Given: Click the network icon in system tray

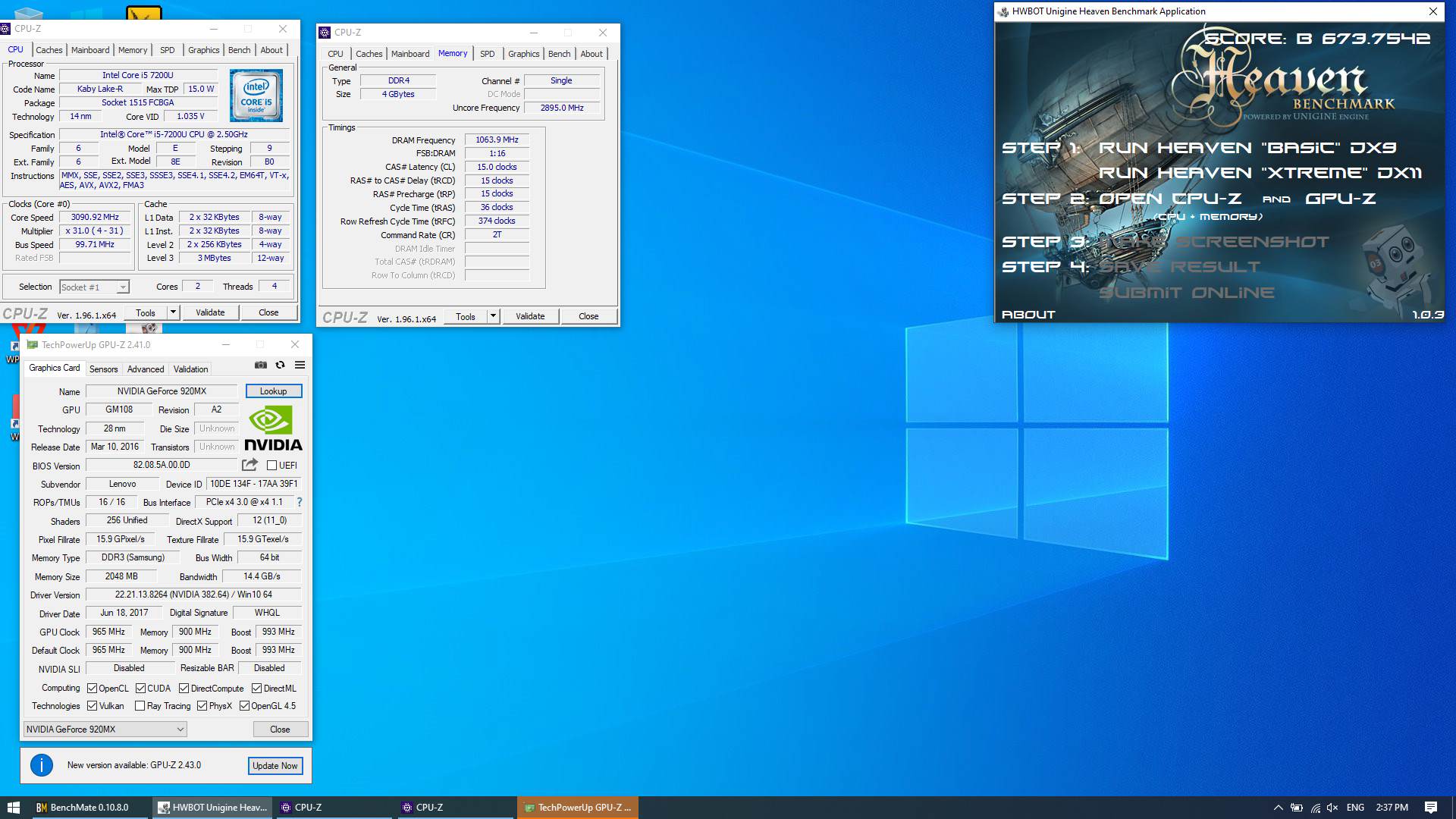Looking at the screenshot, I should click(x=1315, y=808).
